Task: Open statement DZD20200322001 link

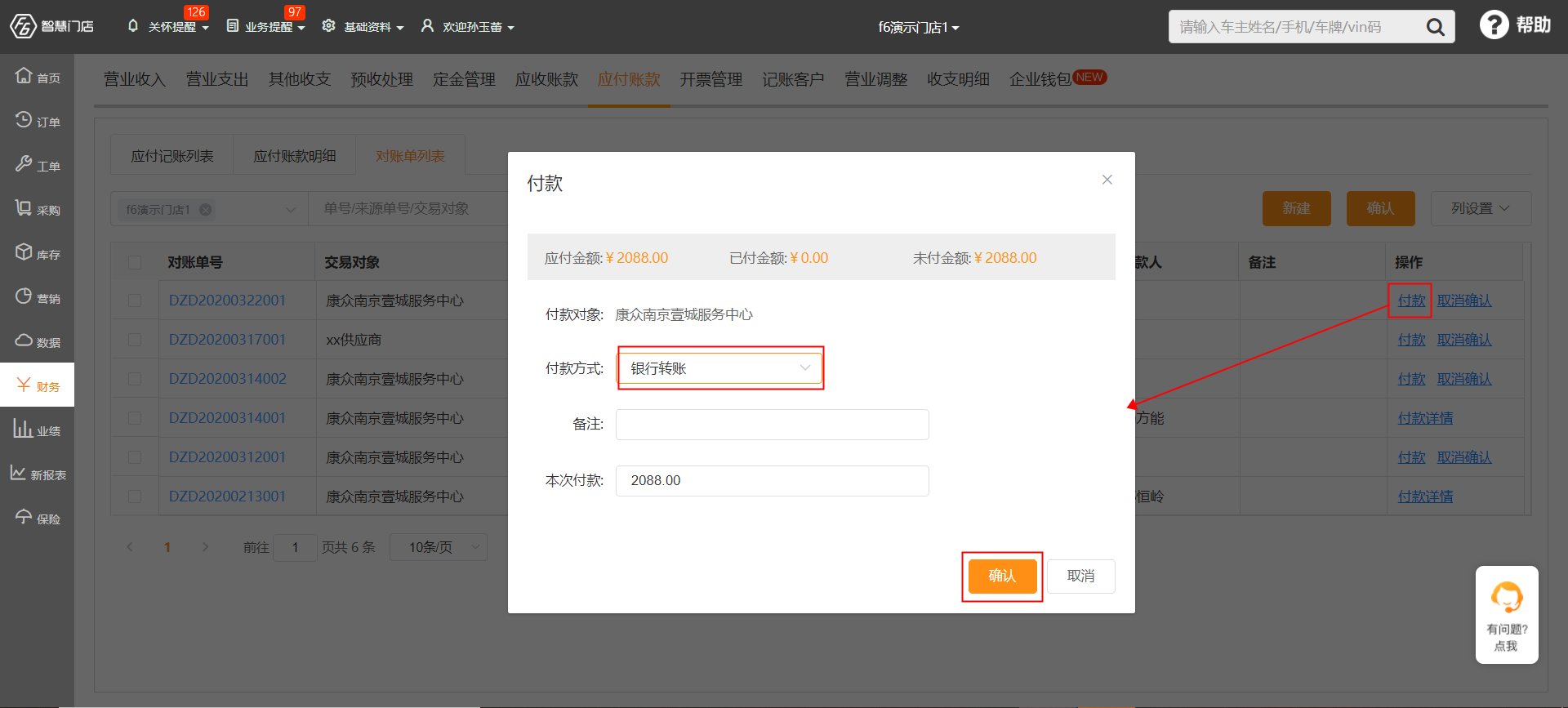Action: [227, 301]
